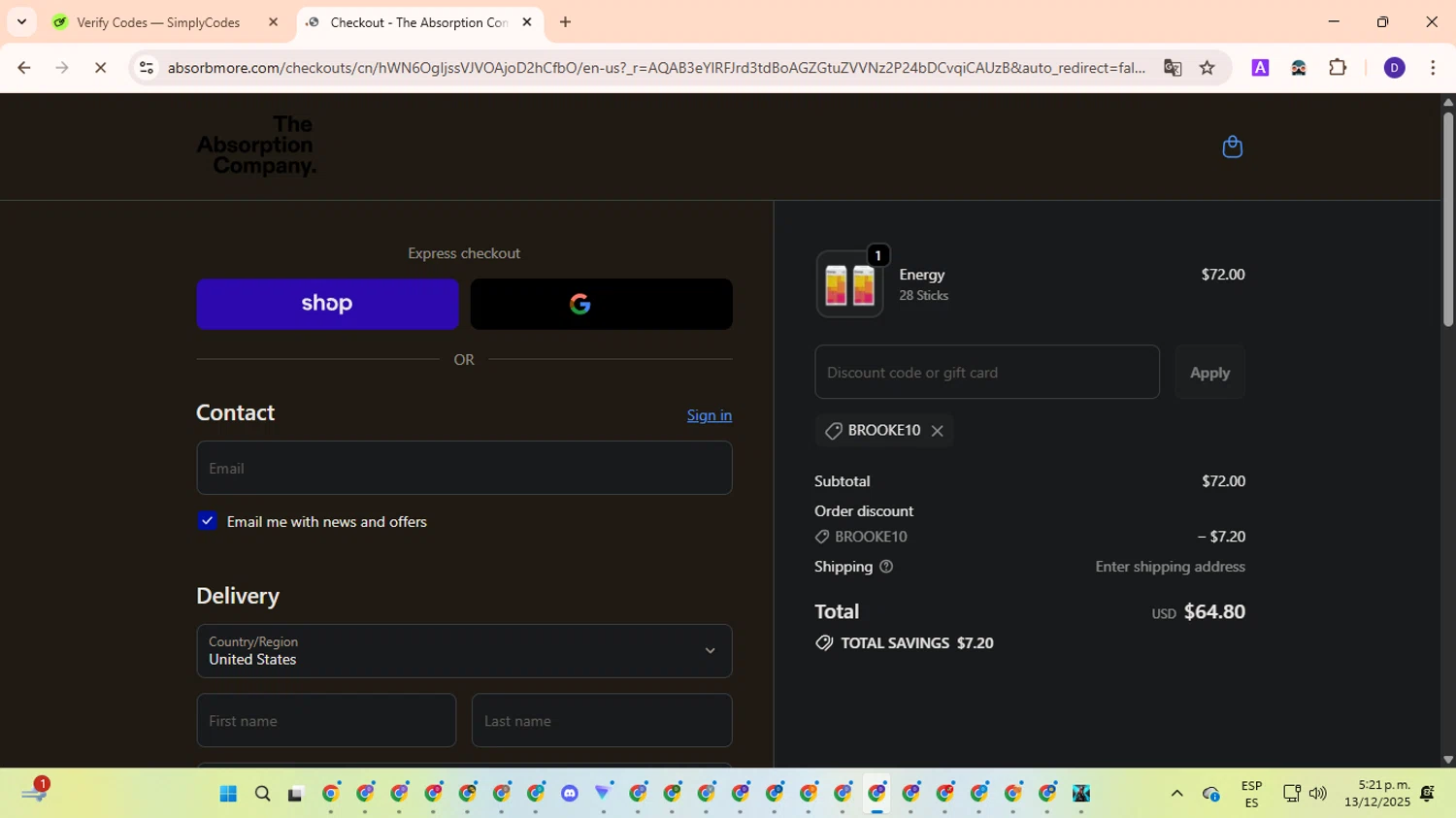Image resolution: width=1456 pixels, height=818 pixels.
Task: Follow the Sign in link
Action: point(710,415)
